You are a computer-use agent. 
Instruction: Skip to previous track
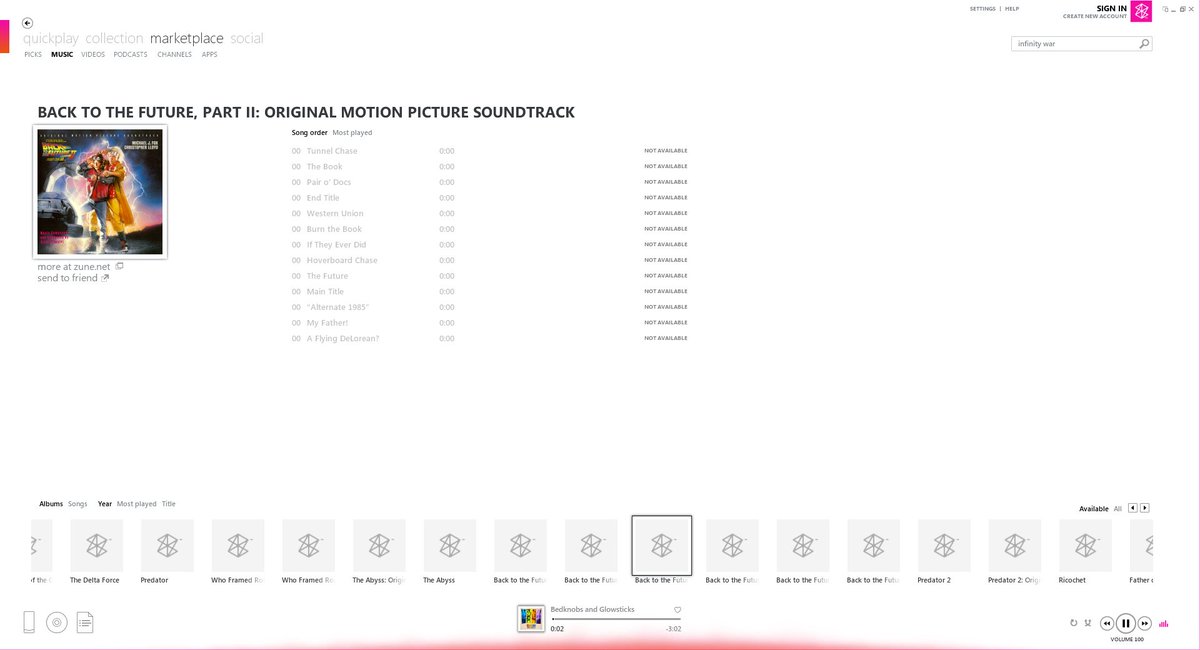[x=1107, y=623]
